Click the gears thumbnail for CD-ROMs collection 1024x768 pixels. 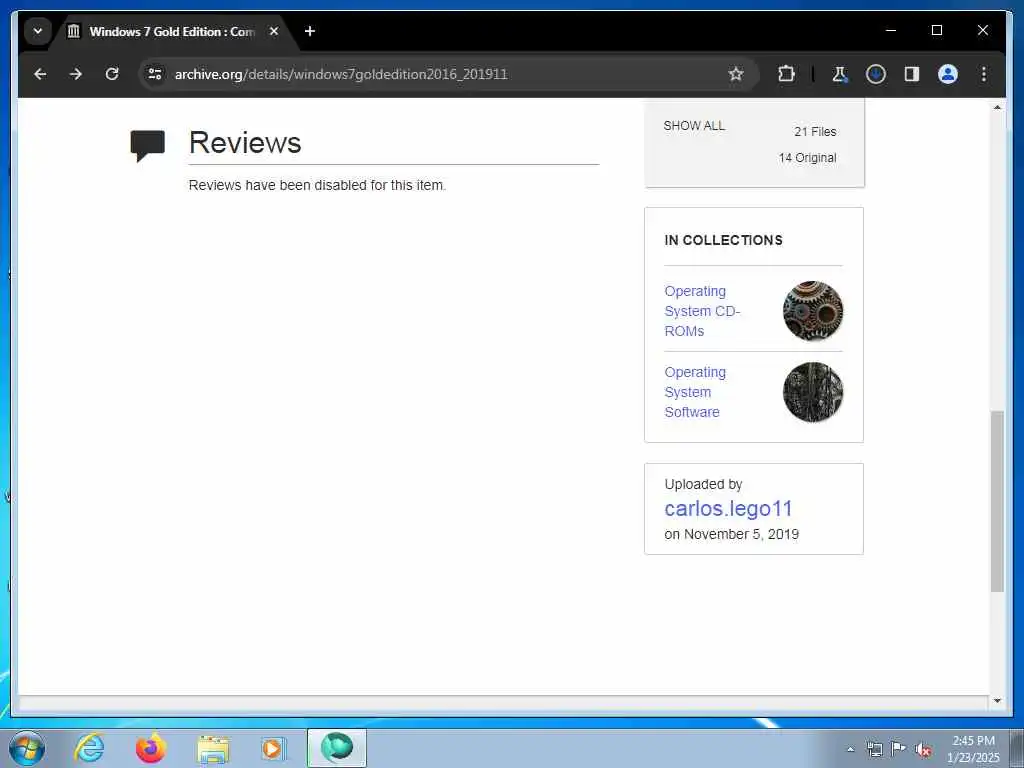pyautogui.click(x=812, y=311)
